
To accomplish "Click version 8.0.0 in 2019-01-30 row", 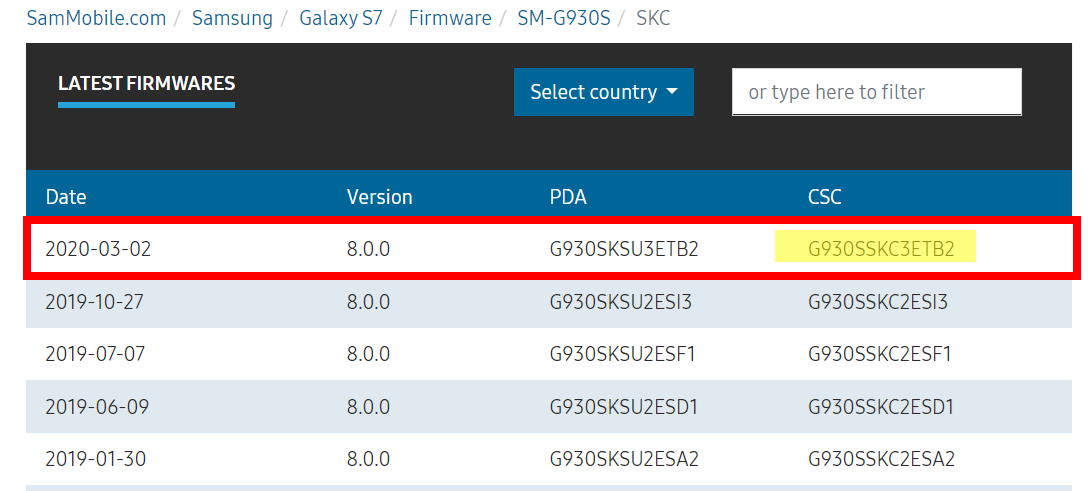I will click(368, 459).
